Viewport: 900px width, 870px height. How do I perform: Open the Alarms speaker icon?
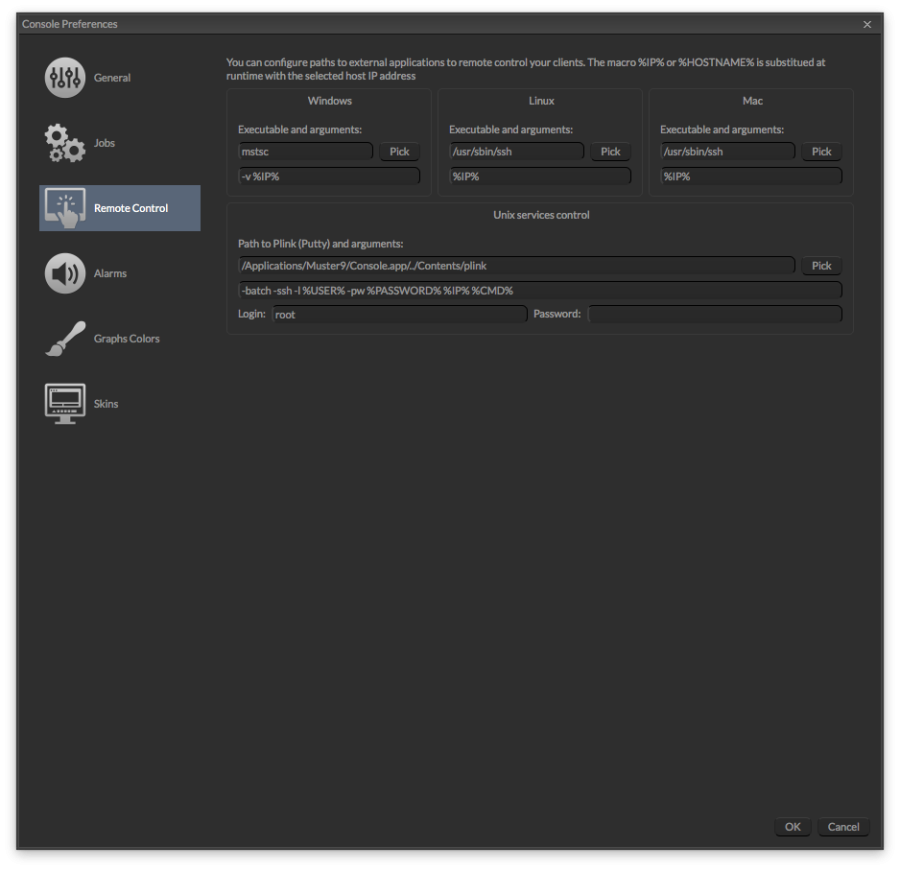(64, 272)
